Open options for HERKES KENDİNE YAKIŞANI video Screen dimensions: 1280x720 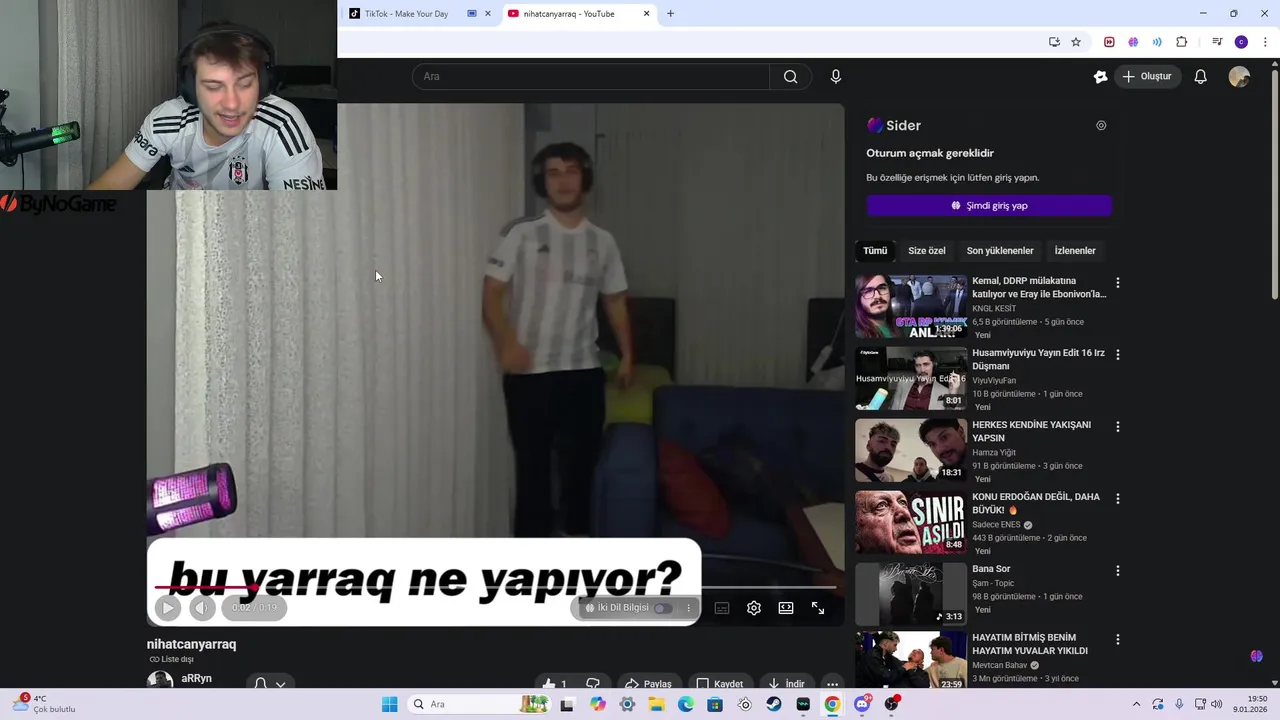point(1117,427)
